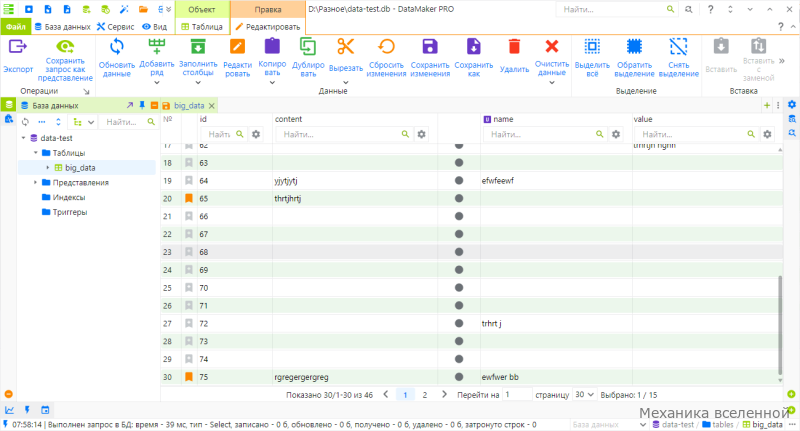Screen dimensions: 800x431
Task: Toggle the gray circle in row 24
Action: (x=459, y=270)
